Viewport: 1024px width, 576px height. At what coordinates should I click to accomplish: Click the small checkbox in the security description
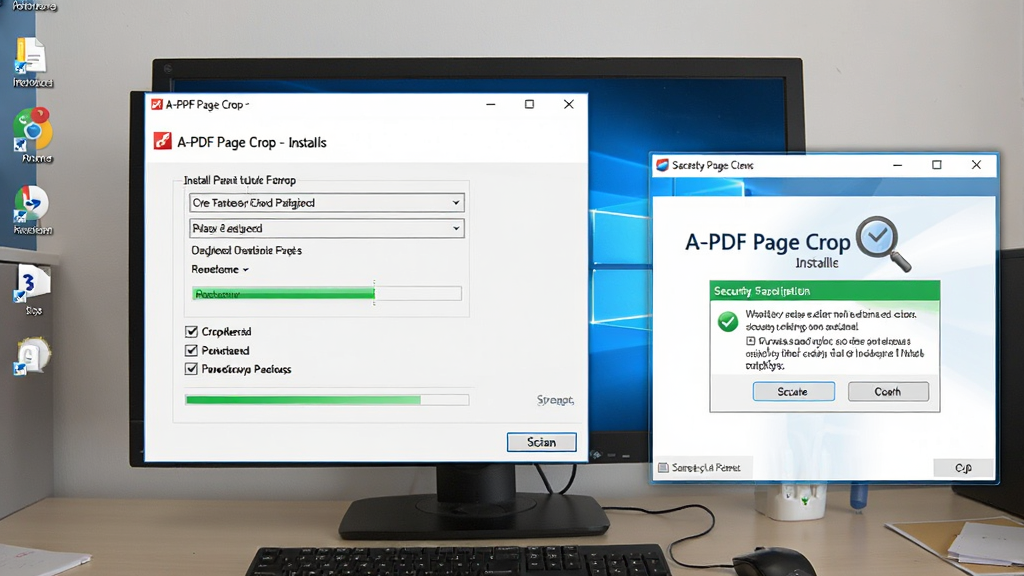pyautogui.click(x=751, y=341)
